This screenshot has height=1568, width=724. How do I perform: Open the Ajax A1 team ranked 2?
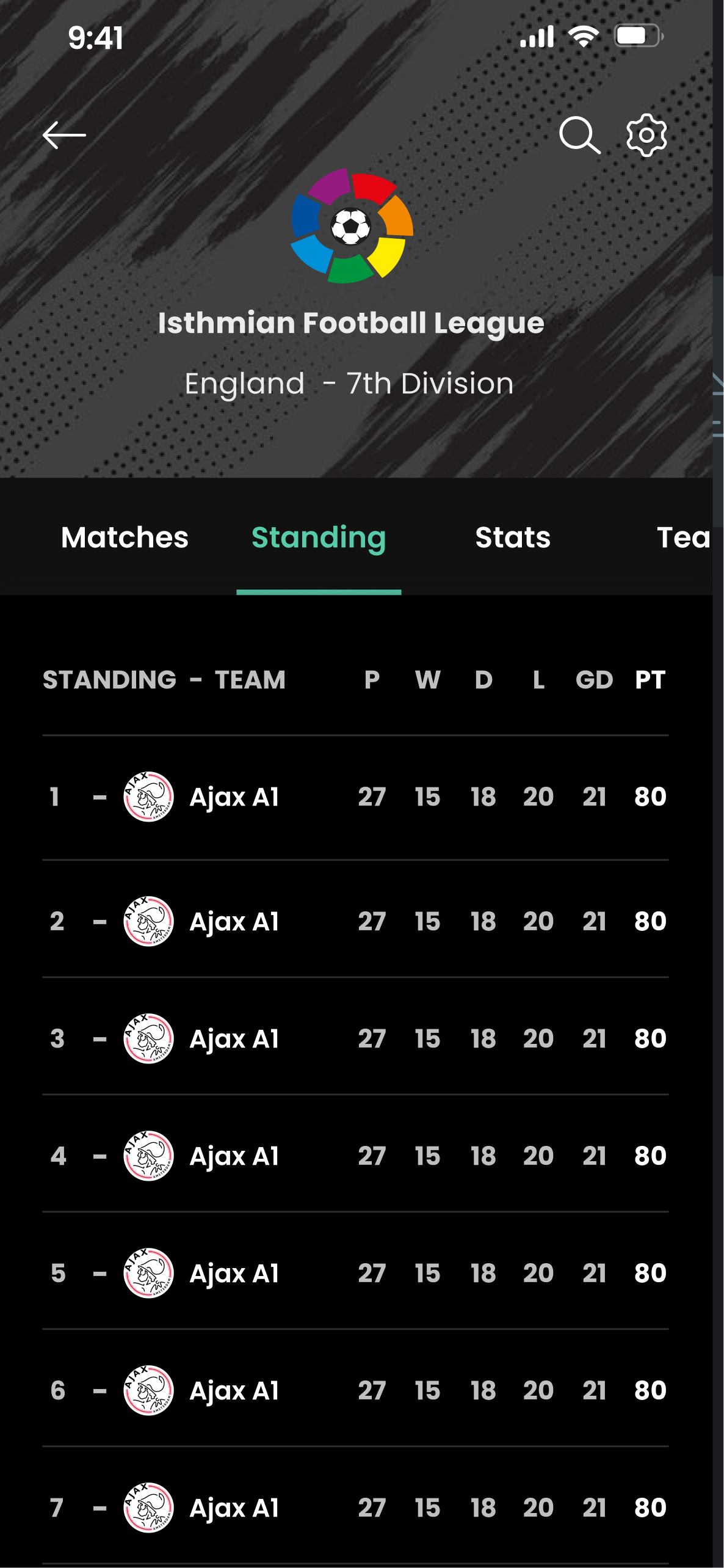tap(234, 921)
